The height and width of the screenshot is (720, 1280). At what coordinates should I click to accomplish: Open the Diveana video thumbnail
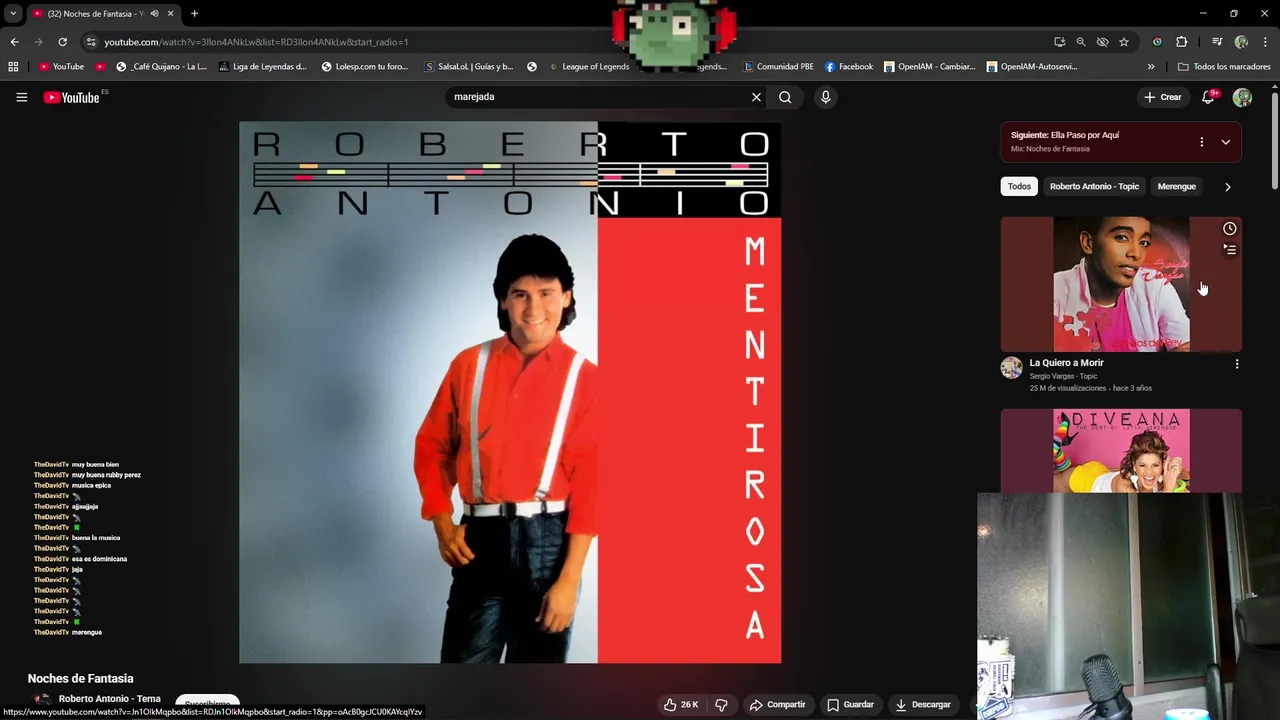(1121, 451)
